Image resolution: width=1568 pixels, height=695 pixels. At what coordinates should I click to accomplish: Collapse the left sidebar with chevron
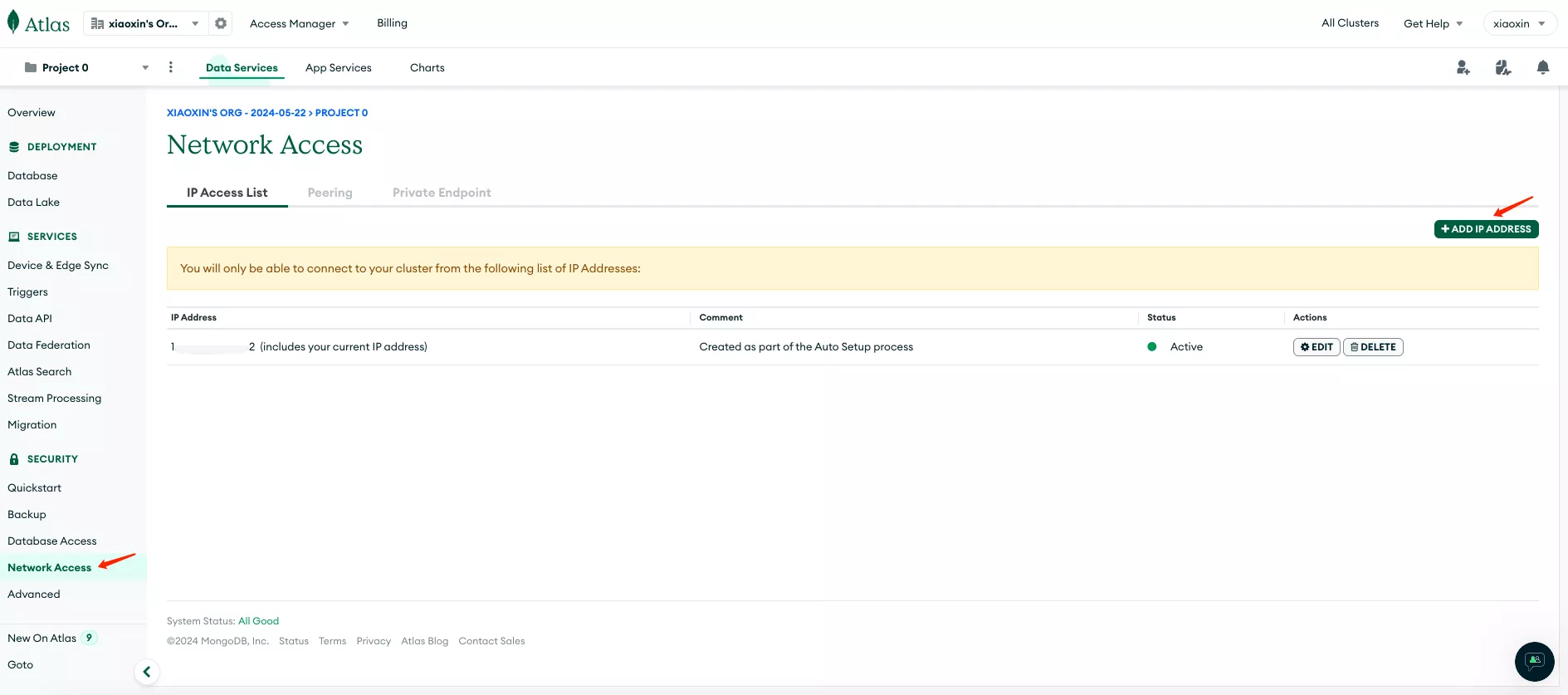point(147,672)
